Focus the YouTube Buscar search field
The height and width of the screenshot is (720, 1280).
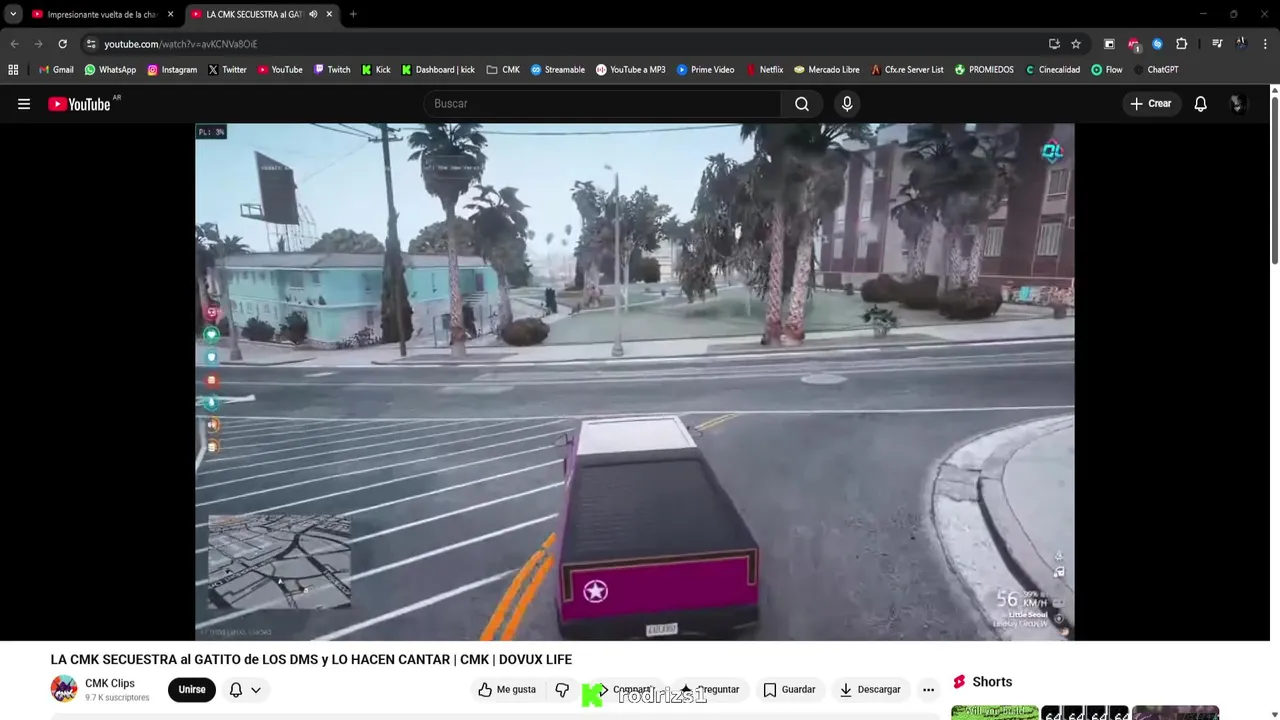(x=603, y=104)
